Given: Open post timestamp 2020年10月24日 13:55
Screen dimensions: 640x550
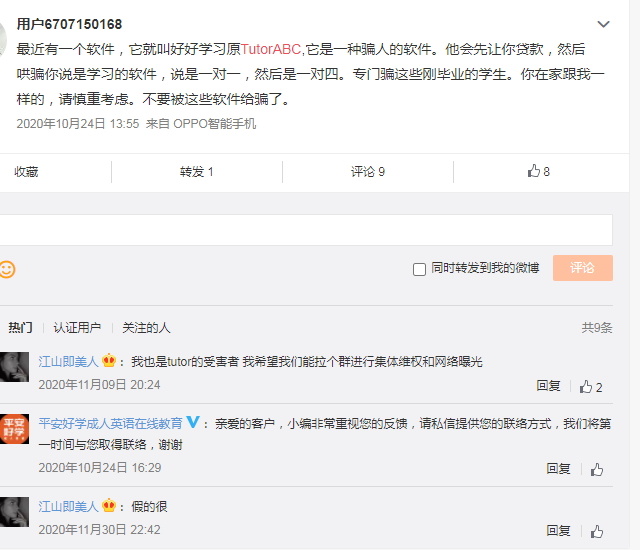Looking at the screenshot, I should [x=78, y=124].
